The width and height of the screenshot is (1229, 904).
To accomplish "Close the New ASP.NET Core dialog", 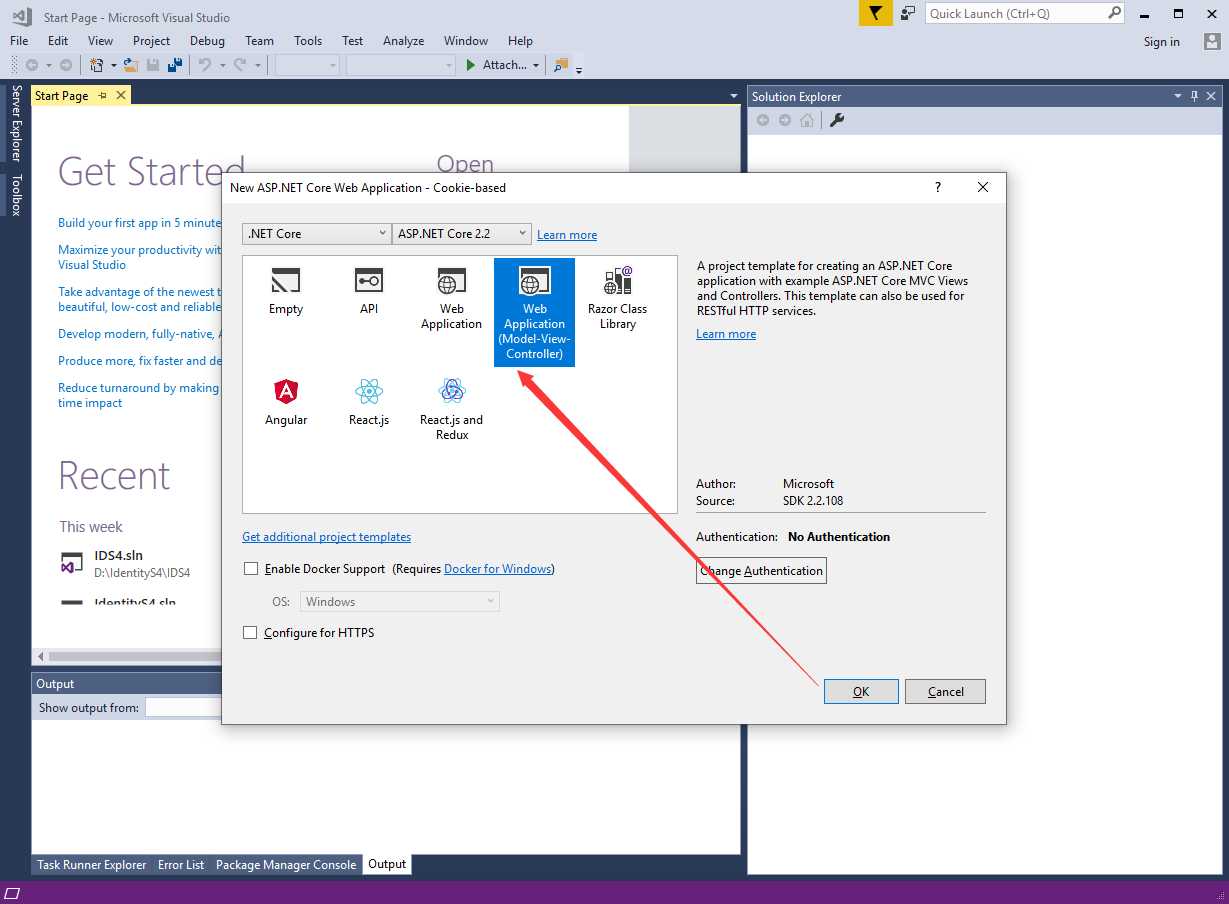I will (x=983, y=187).
